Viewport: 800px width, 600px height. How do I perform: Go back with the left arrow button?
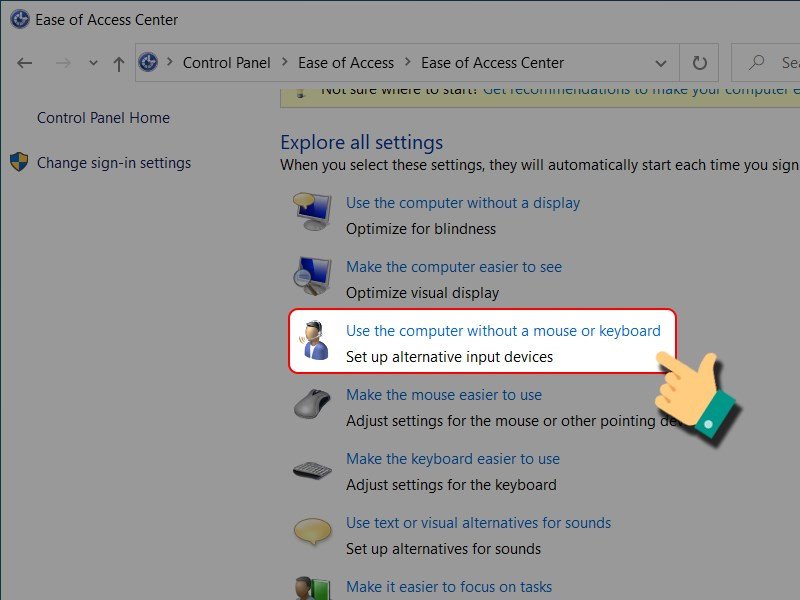click(25, 63)
